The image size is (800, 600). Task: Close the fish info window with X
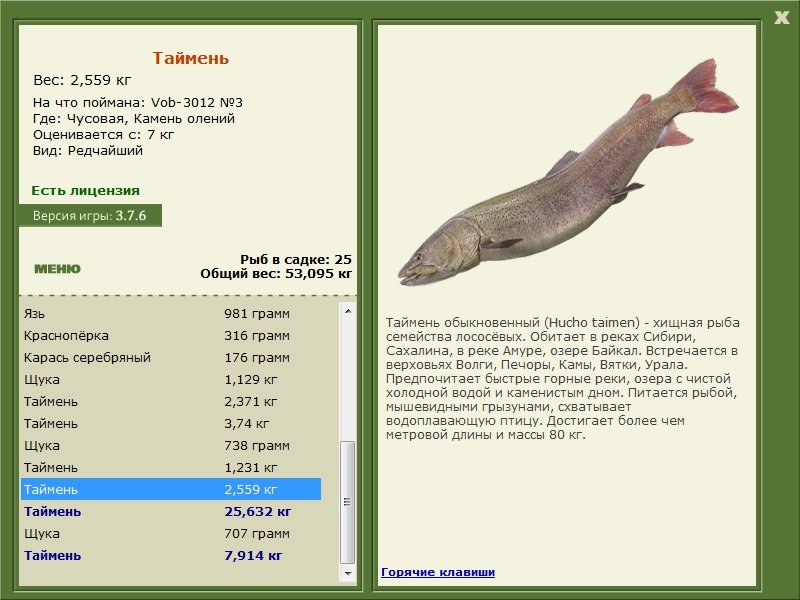click(781, 18)
